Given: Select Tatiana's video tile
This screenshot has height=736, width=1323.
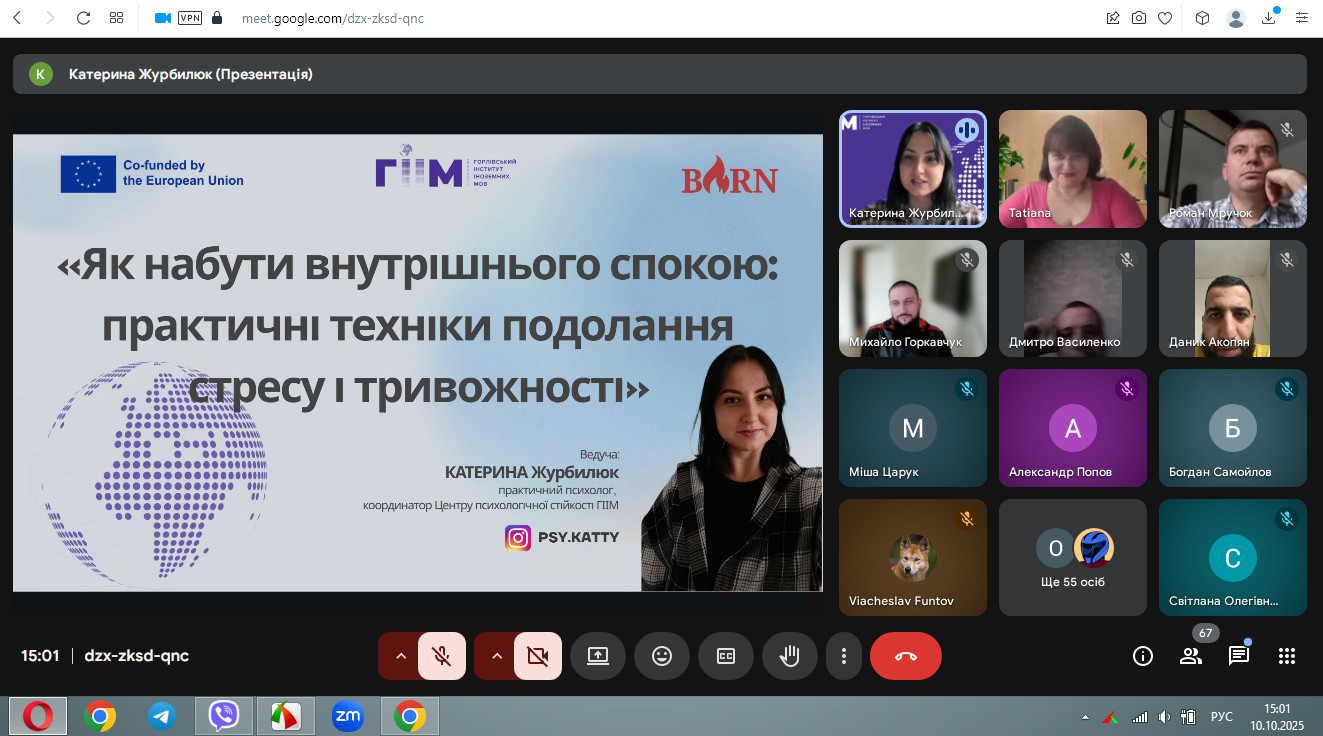Looking at the screenshot, I should pyautogui.click(x=1072, y=168).
